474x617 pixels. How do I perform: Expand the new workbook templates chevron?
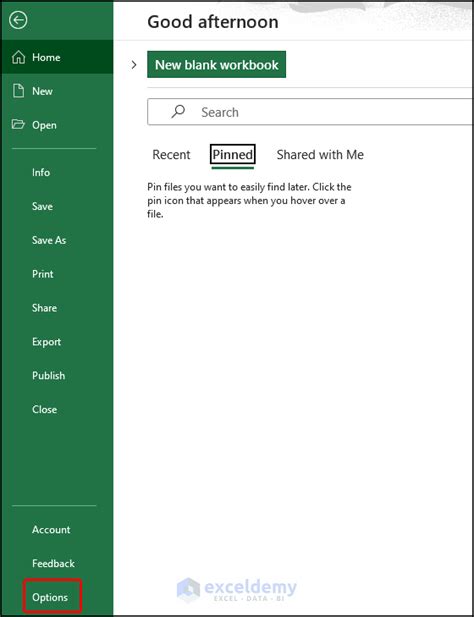[x=134, y=65]
